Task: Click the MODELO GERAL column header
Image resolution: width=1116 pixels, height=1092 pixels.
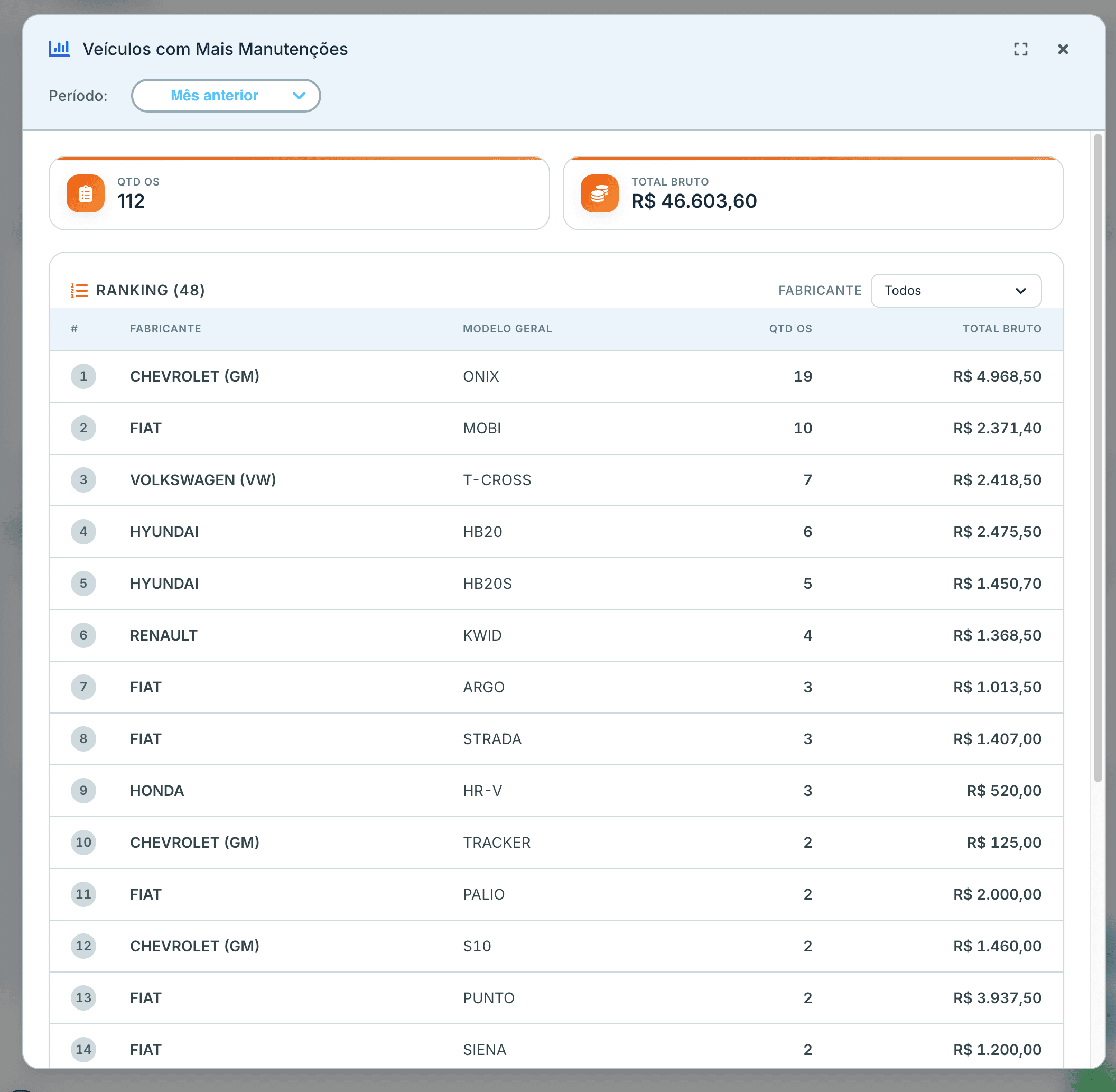Action: 507,329
